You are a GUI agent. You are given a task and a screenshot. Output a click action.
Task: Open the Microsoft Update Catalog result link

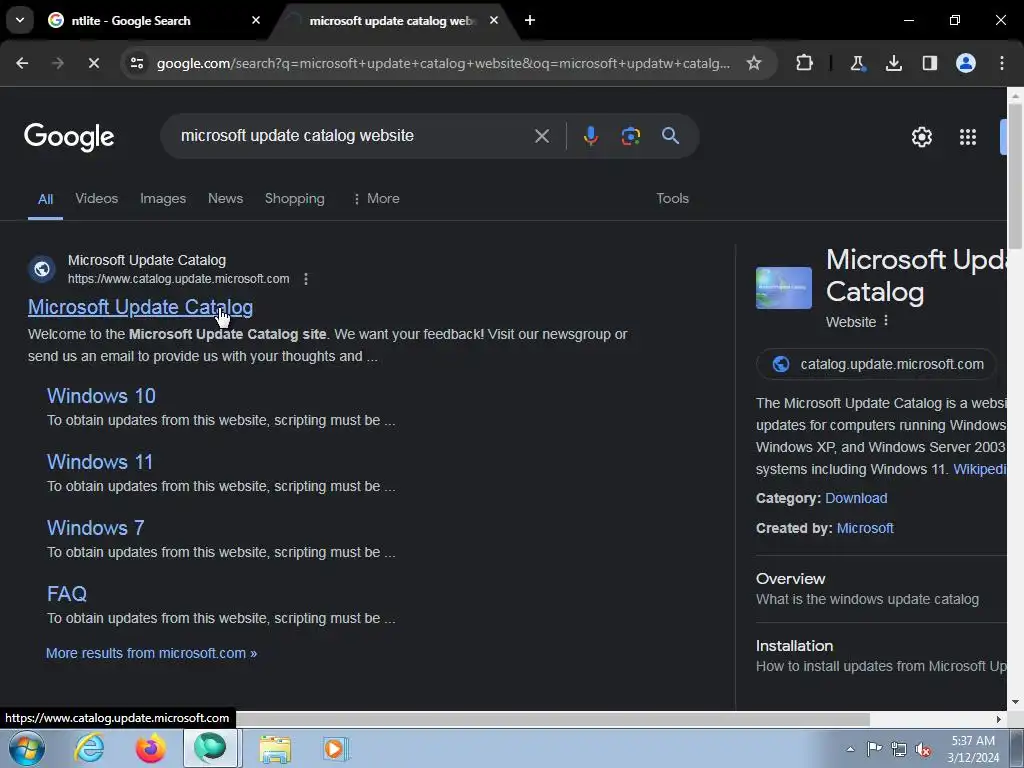coord(140,307)
